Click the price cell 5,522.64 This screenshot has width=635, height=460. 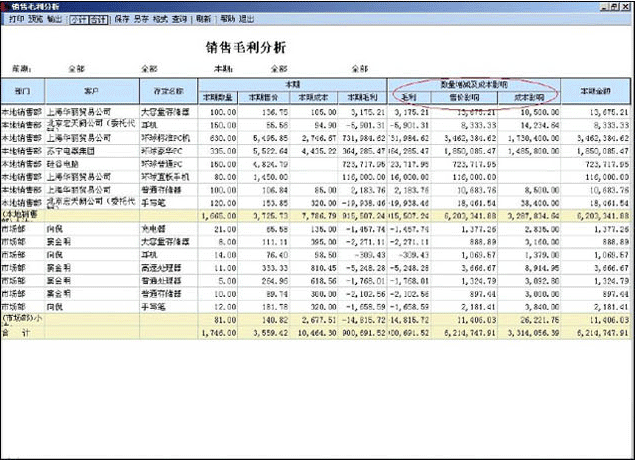pyautogui.click(x=264, y=151)
